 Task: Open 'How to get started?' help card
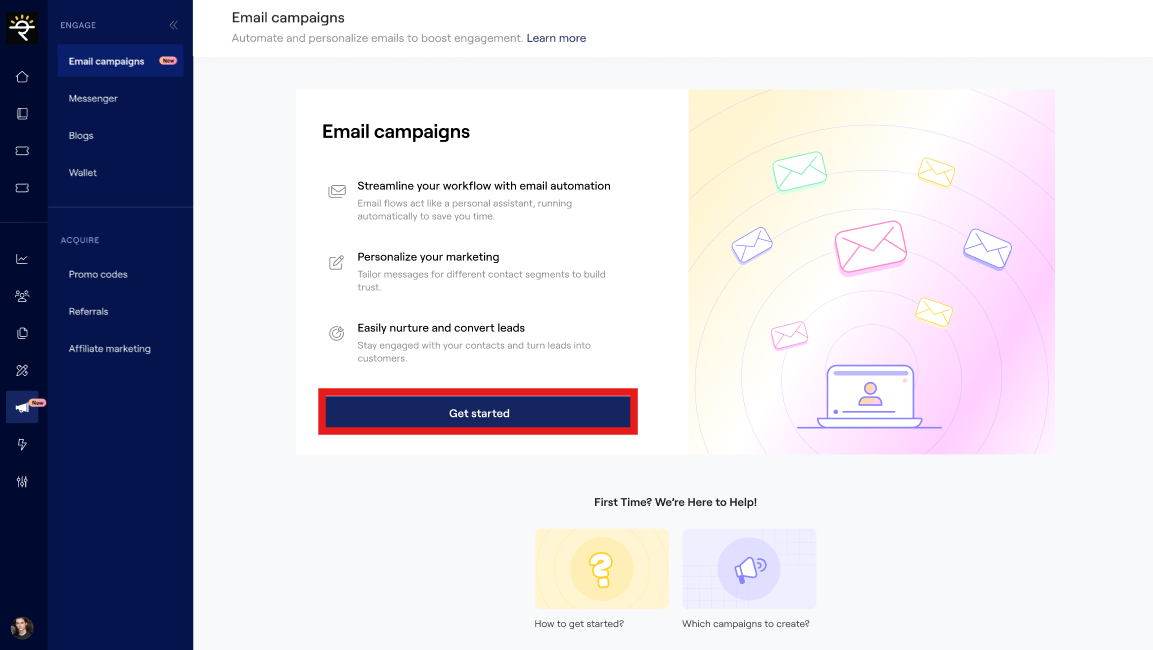click(x=601, y=570)
